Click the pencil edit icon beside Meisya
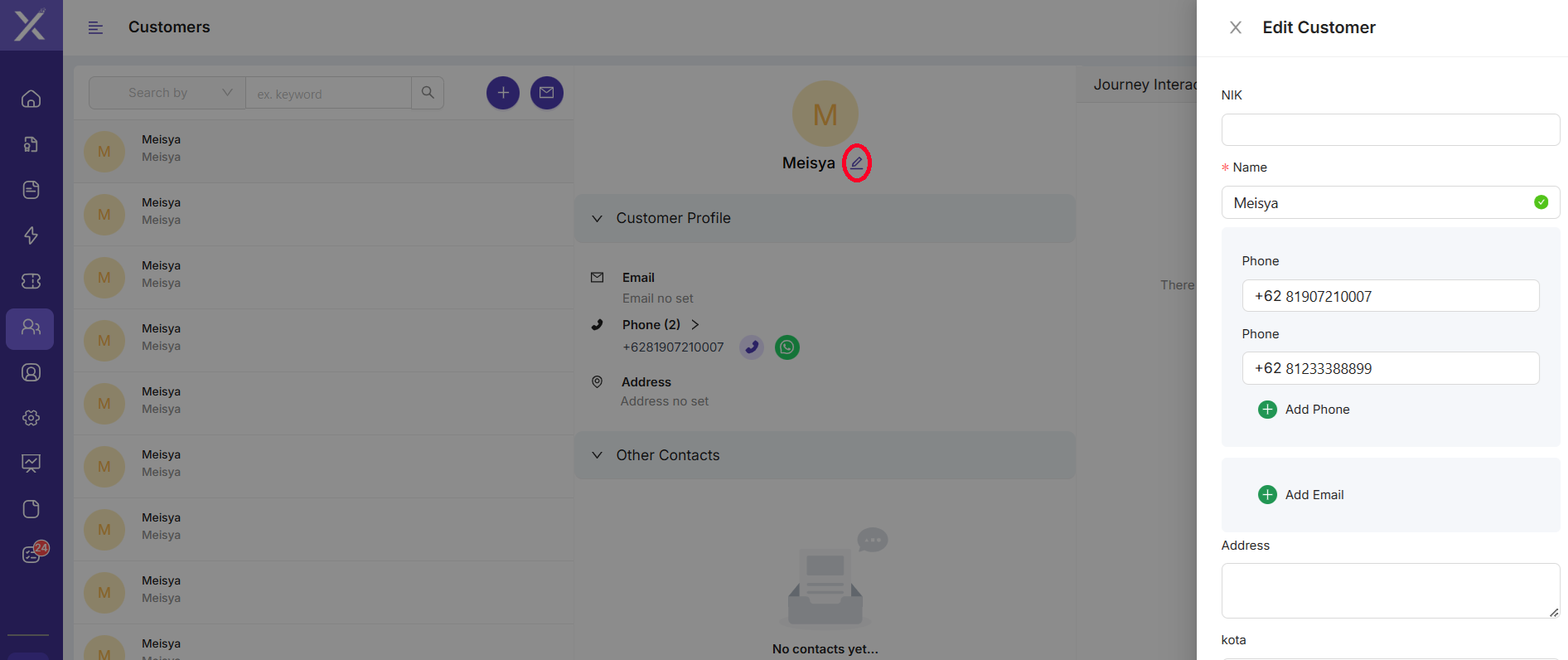 856,163
